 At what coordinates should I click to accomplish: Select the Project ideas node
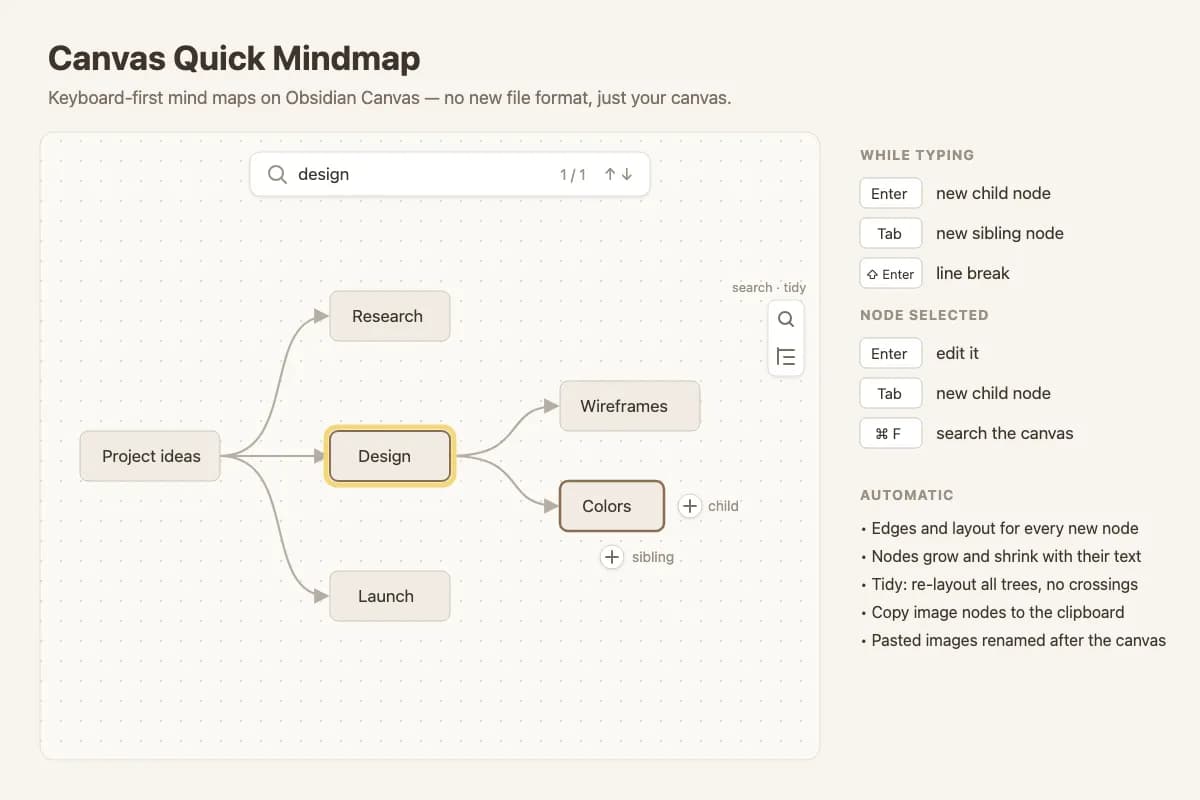(x=150, y=456)
